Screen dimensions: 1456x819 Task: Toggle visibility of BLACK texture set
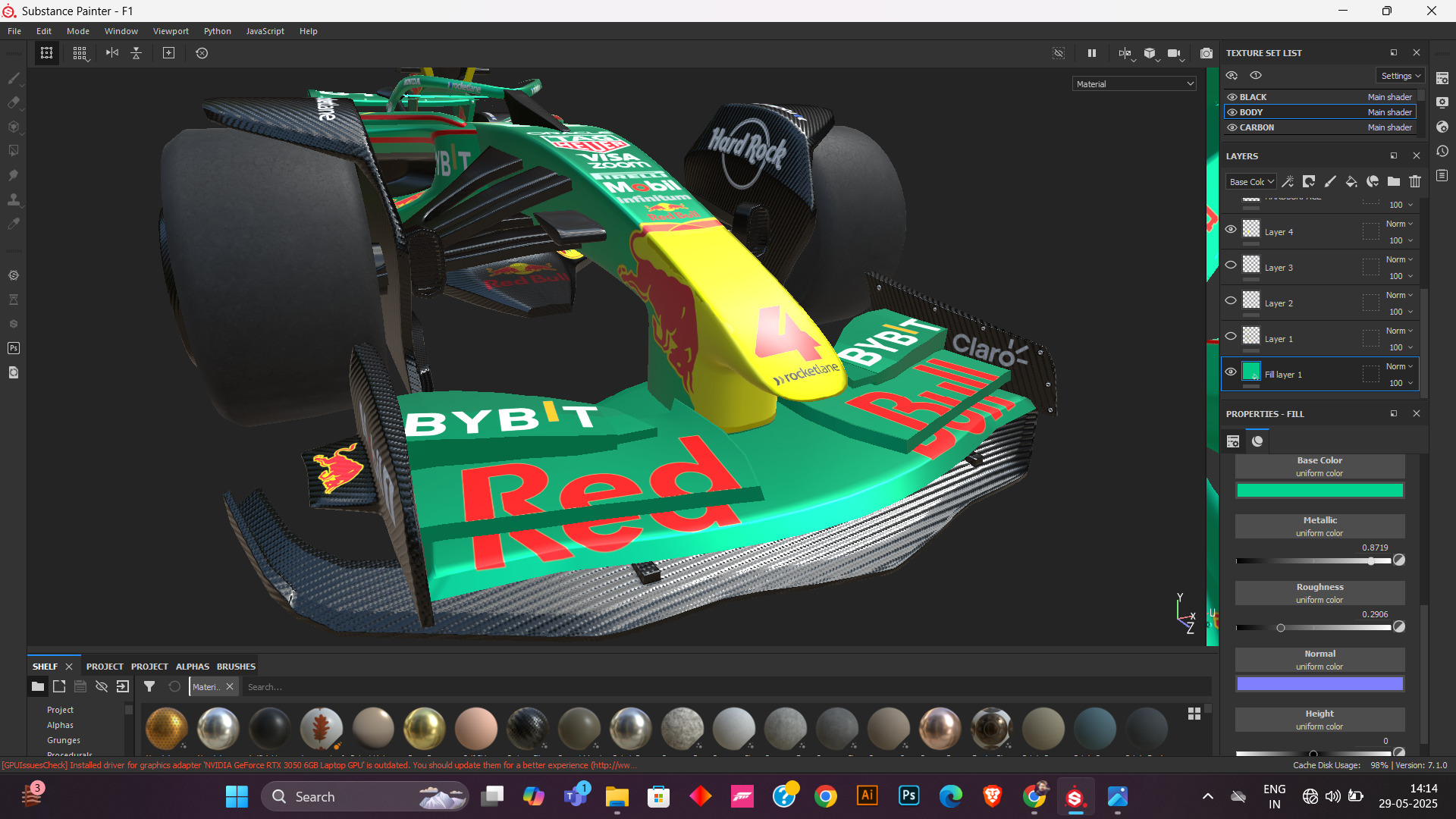click(1232, 97)
